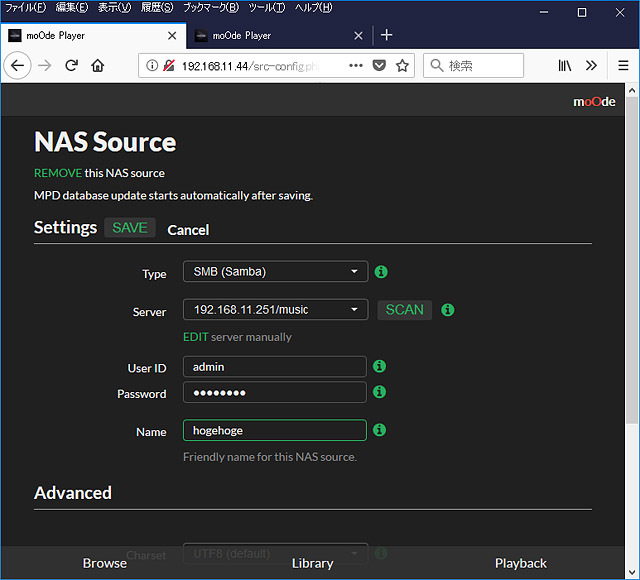Show info for User ID field
640x580 pixels.
(x=379, y=366)
